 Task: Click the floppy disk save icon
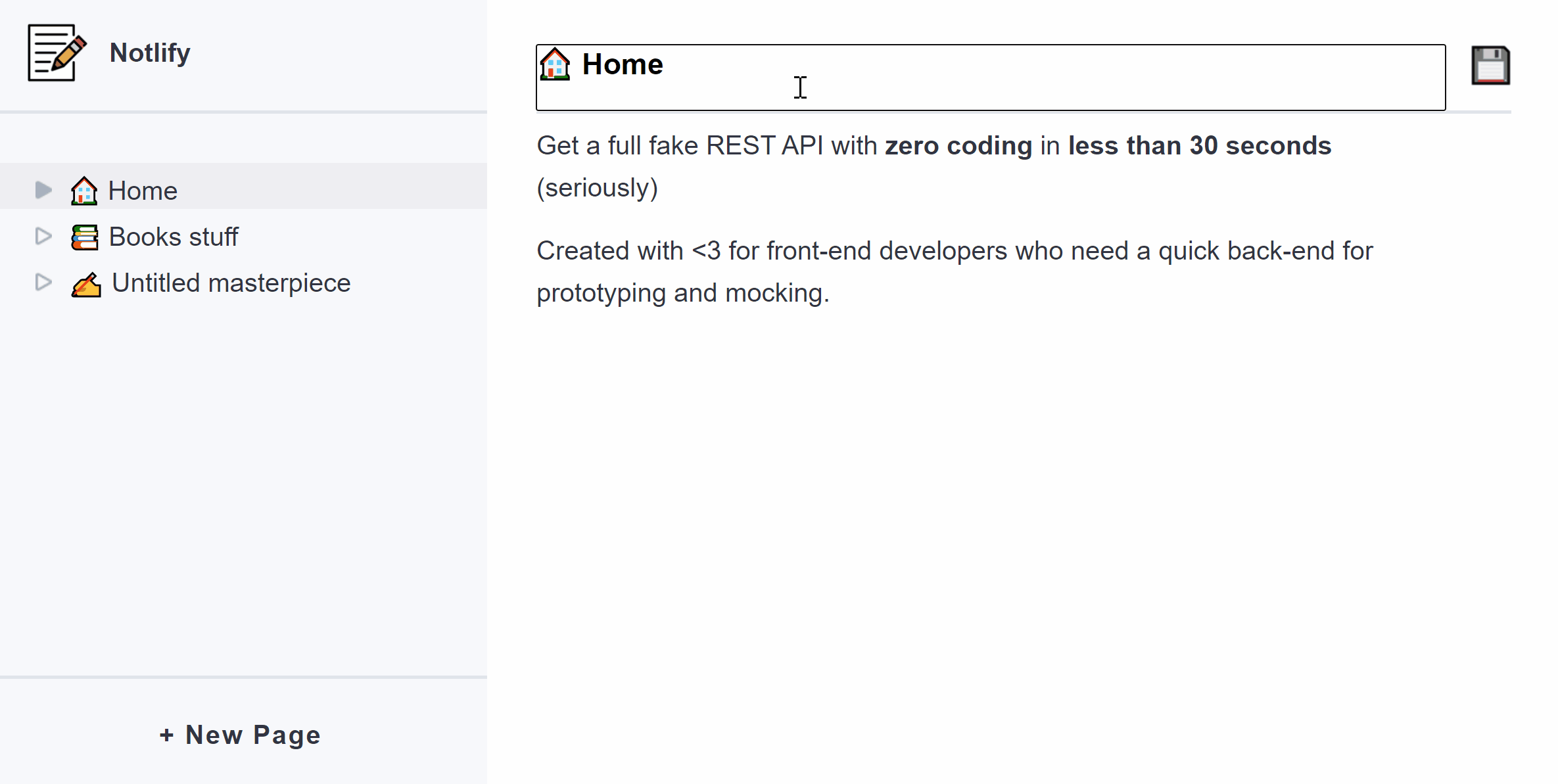(x=1490, y=64)
